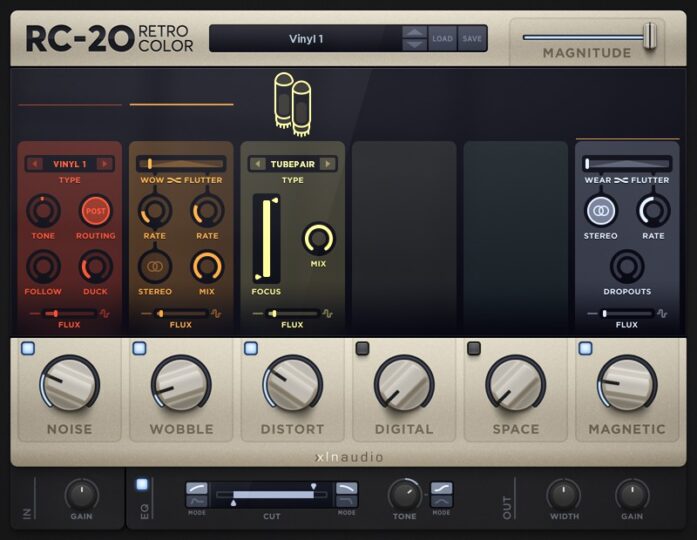Step to the next preset with down arrow
697x540 pixels.
point(415,44)
